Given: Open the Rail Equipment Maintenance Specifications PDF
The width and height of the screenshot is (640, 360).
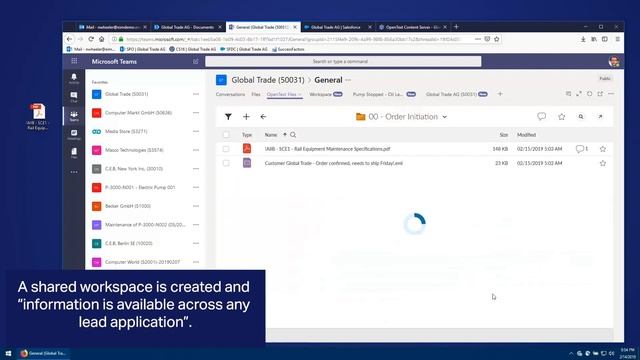Looking at the screenshot, I should pyautogui.click(x=327, y=149).
